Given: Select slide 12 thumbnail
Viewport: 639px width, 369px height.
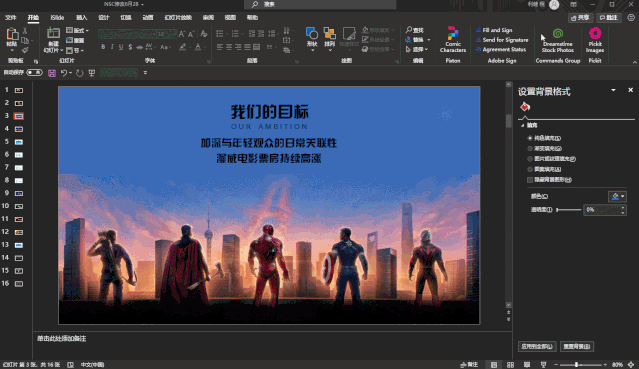Looking at the screenshot, I should pyautogui.click(x=19, y=232).
